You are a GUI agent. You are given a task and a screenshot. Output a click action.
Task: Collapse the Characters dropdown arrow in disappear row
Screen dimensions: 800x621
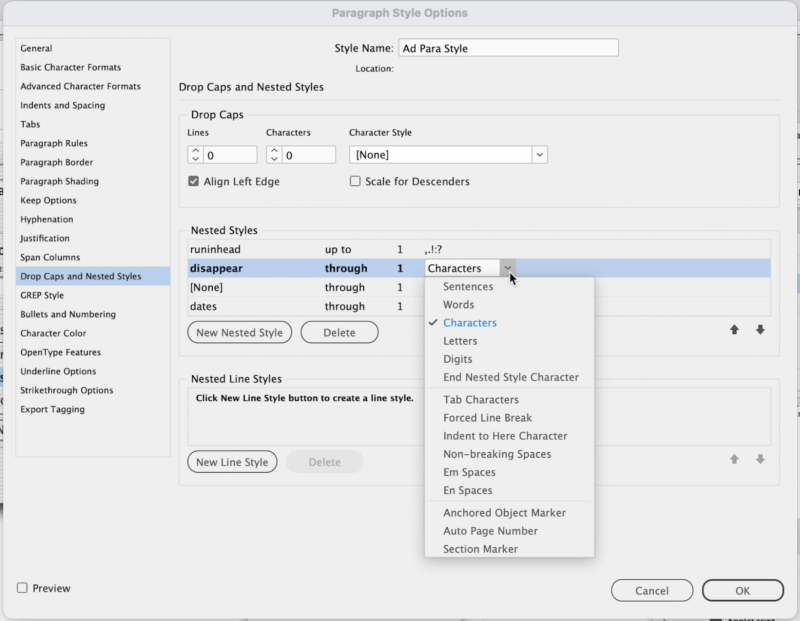point(508,268)
